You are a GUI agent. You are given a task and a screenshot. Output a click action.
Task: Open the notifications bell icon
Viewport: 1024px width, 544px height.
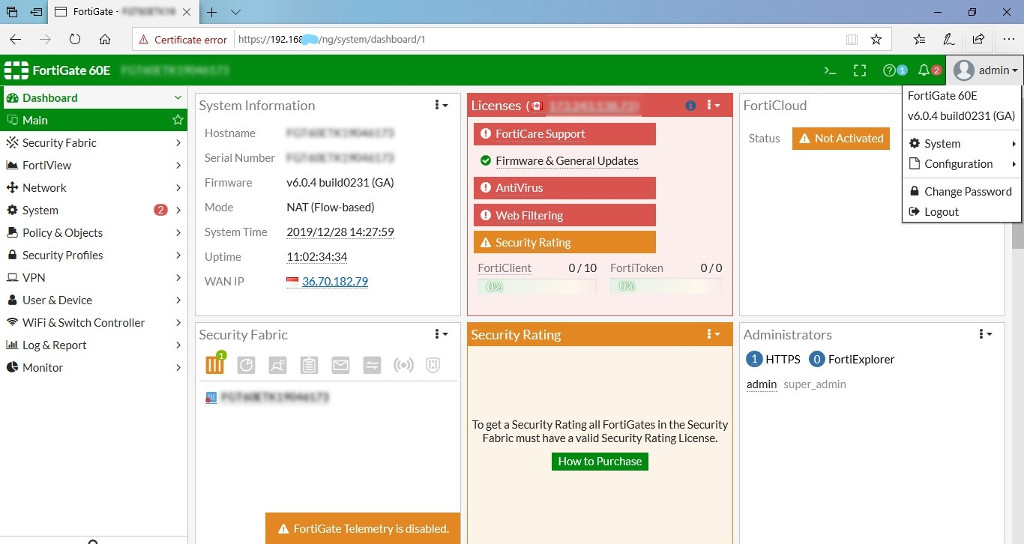(923, 70)
